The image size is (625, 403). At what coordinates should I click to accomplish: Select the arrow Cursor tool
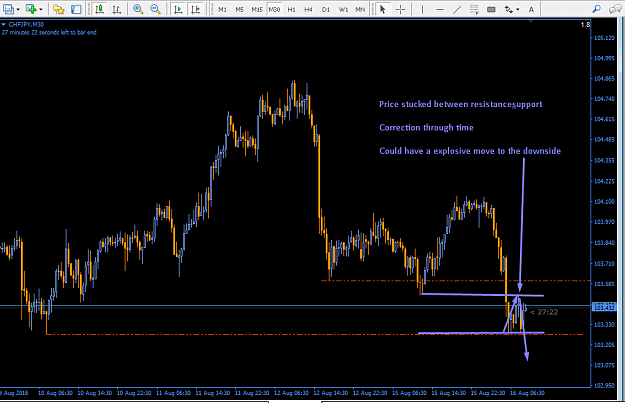[382, 9]
